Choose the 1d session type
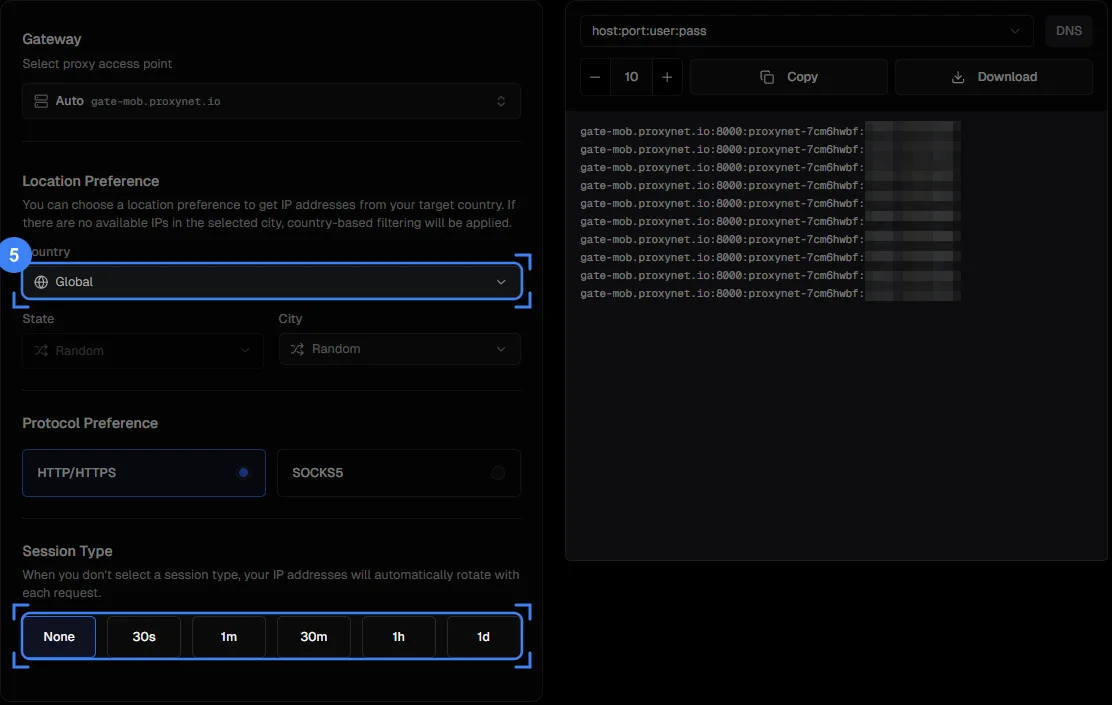Screen dimensions: 1112x705 pos(483,637)
